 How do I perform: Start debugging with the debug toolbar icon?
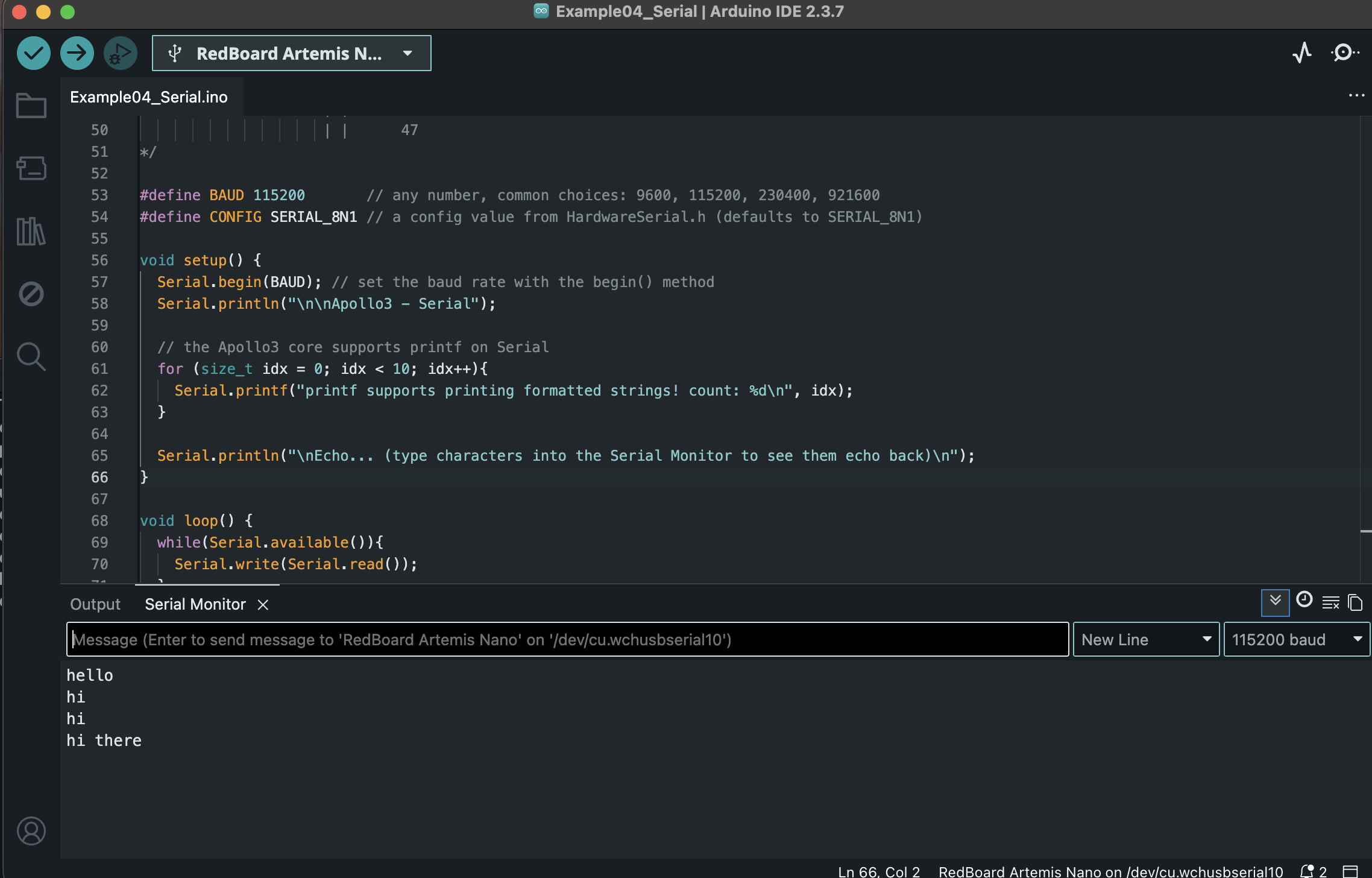(x=120, y=53)
